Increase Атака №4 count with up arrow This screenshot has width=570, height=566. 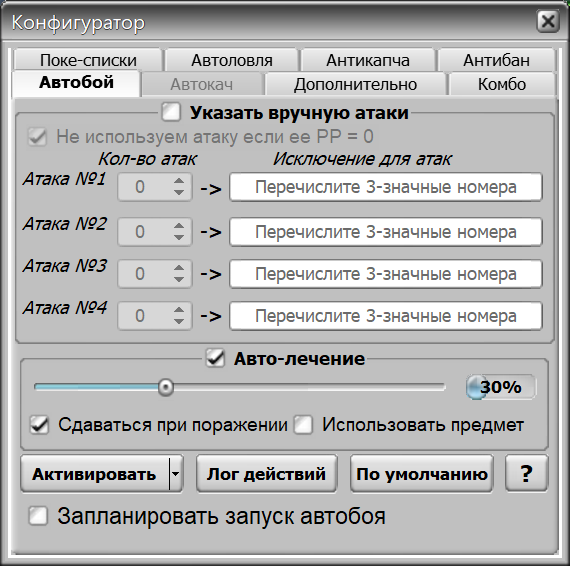[179, 310]
